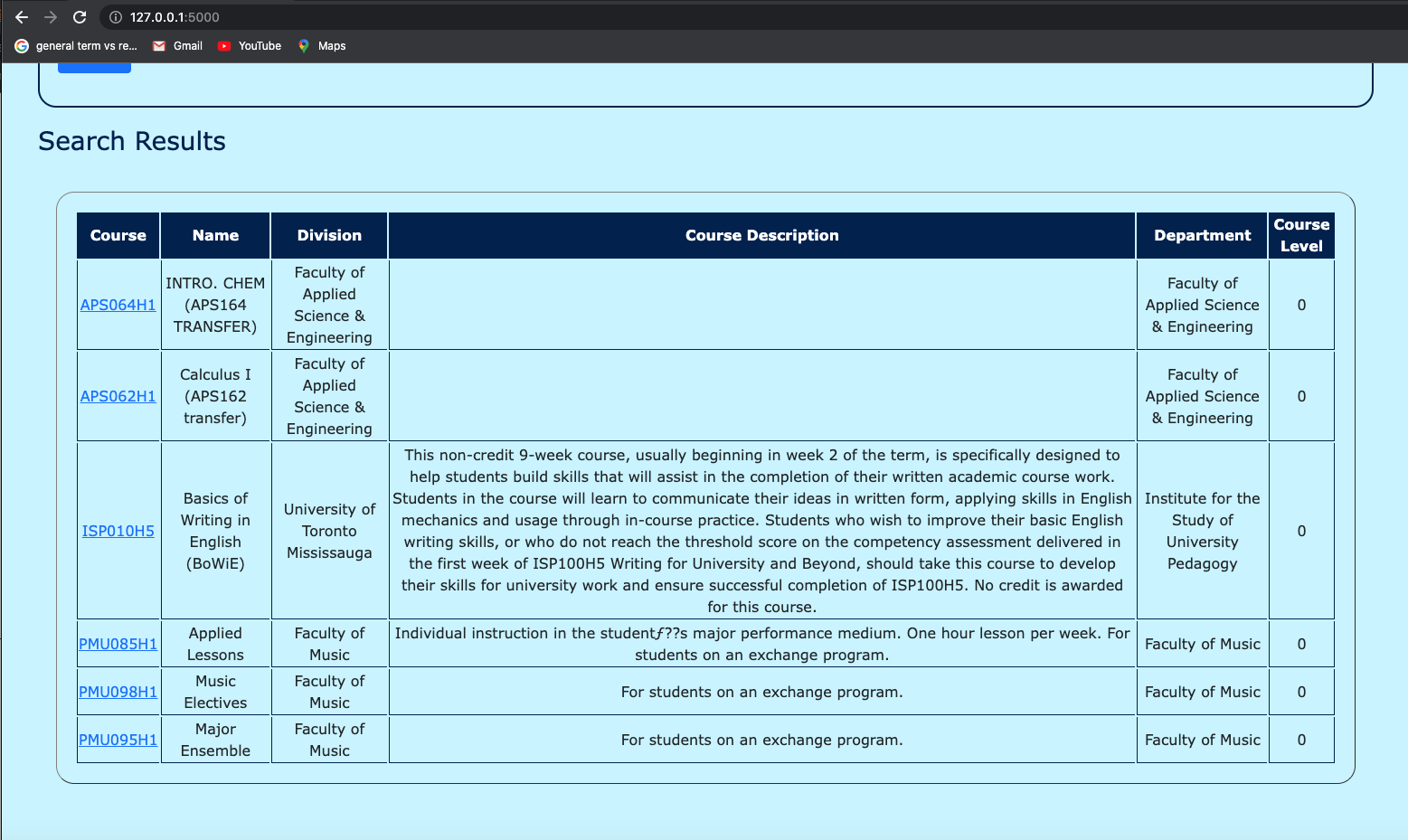Click the Department column header
This screenshot has height=840, width=1408.
click(x=1202, y=235)
